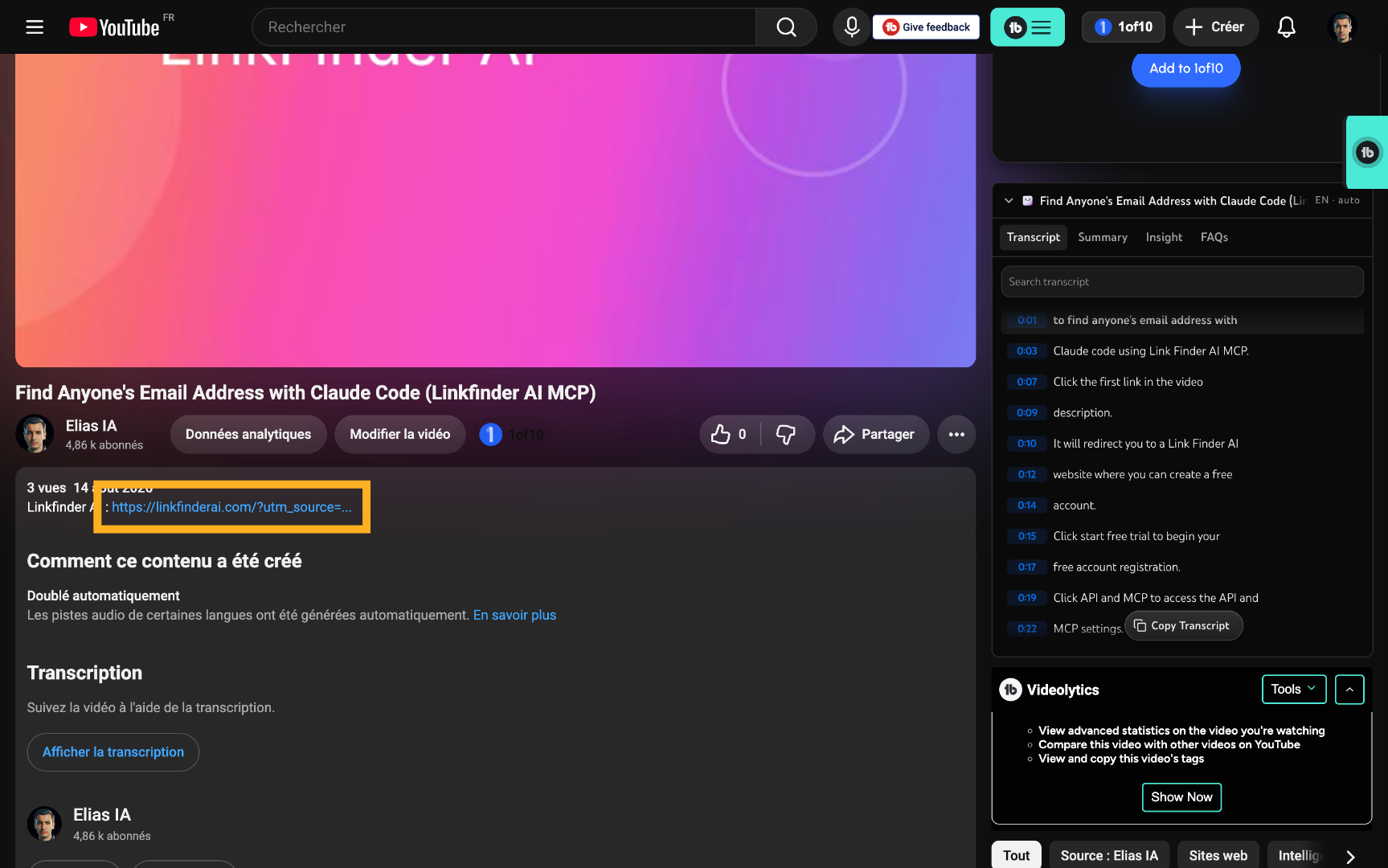Open the TubeBuddy menu button
1388x868 pixels.
tap(1027, 27)
